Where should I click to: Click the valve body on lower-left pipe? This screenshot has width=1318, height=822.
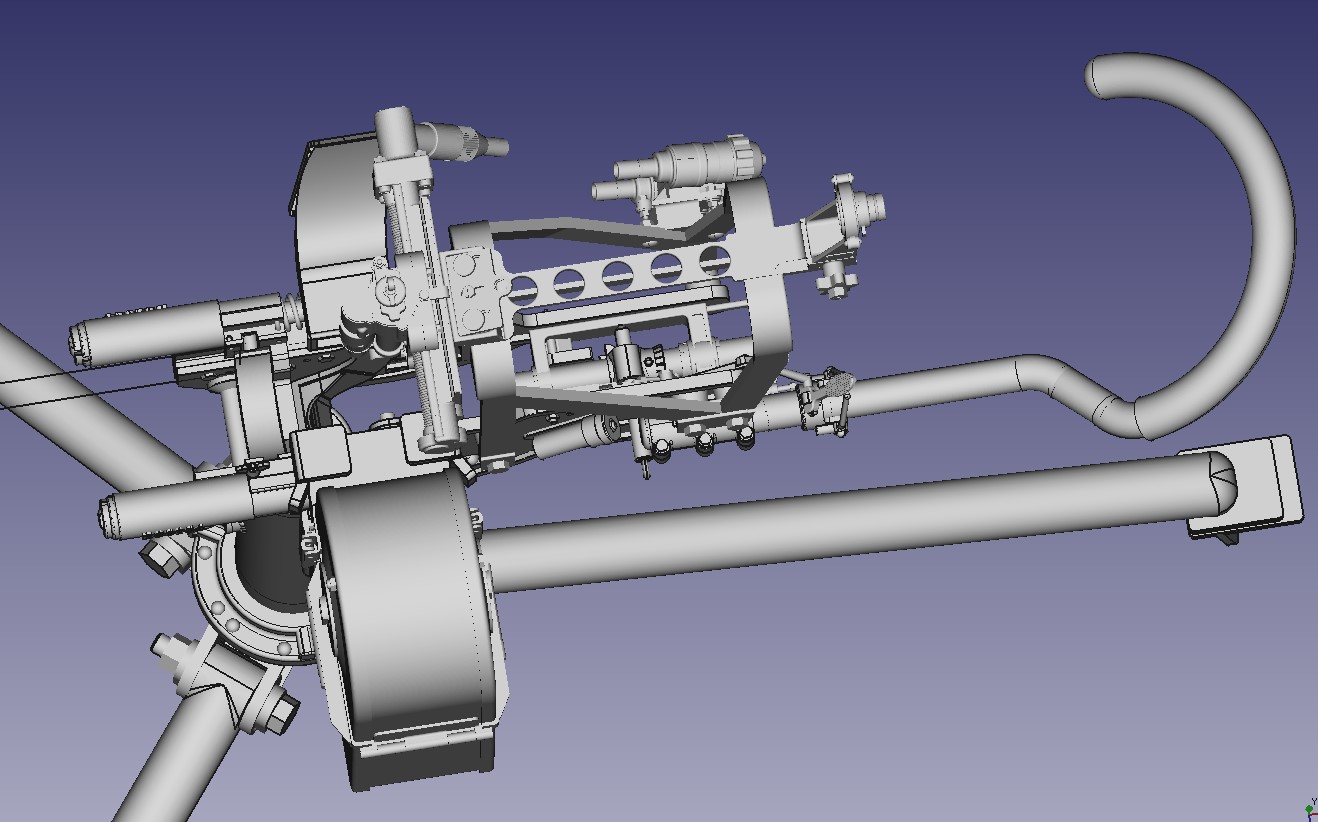(x=225, y=678)
